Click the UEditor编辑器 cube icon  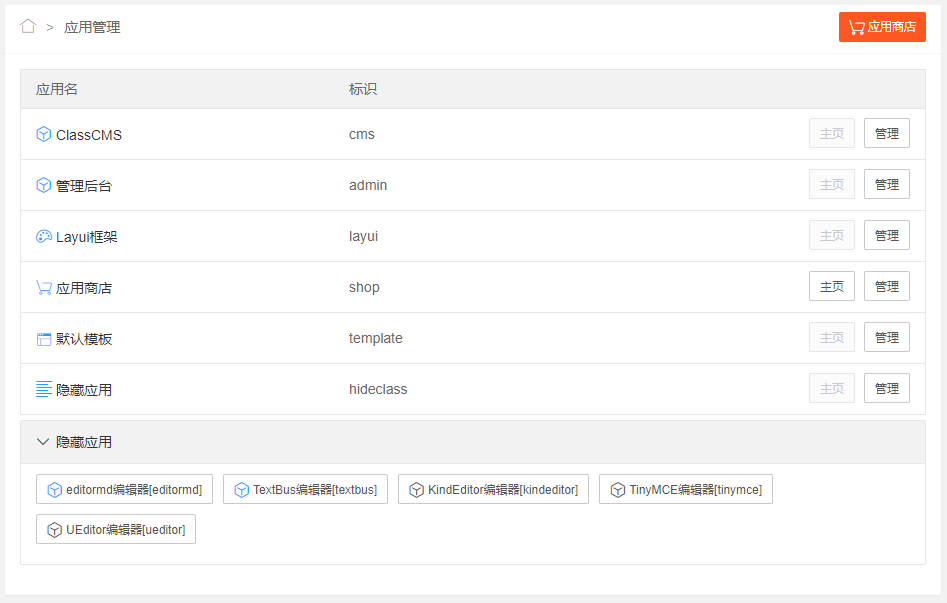pyautogui.click(x=54, y=529)
